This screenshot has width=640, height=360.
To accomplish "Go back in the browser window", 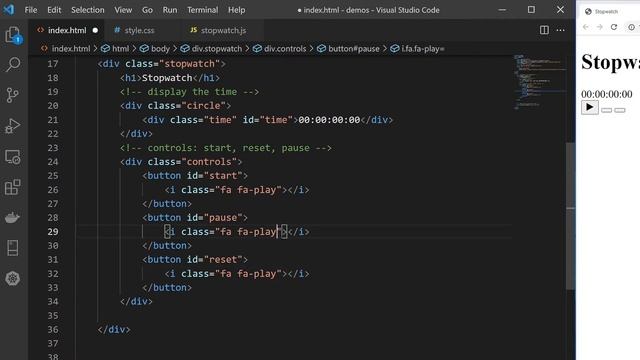I will point(586,27).
